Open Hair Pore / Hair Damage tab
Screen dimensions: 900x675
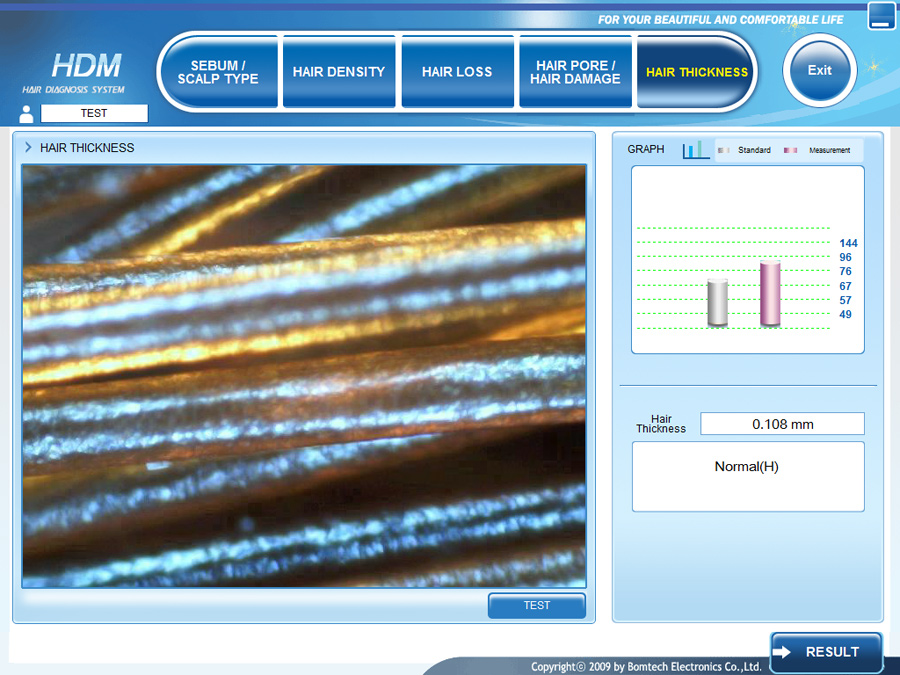click(x=575, y=72)
